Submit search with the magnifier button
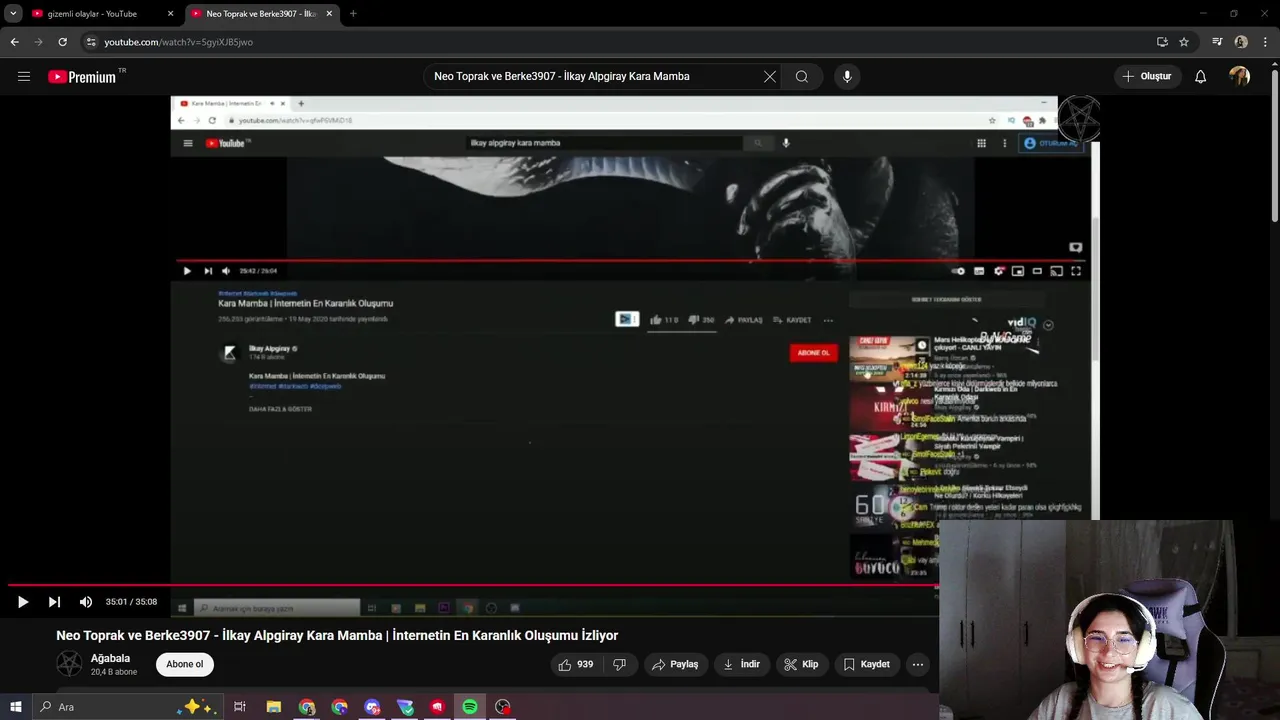The image size is (1280, 720). 801,76
